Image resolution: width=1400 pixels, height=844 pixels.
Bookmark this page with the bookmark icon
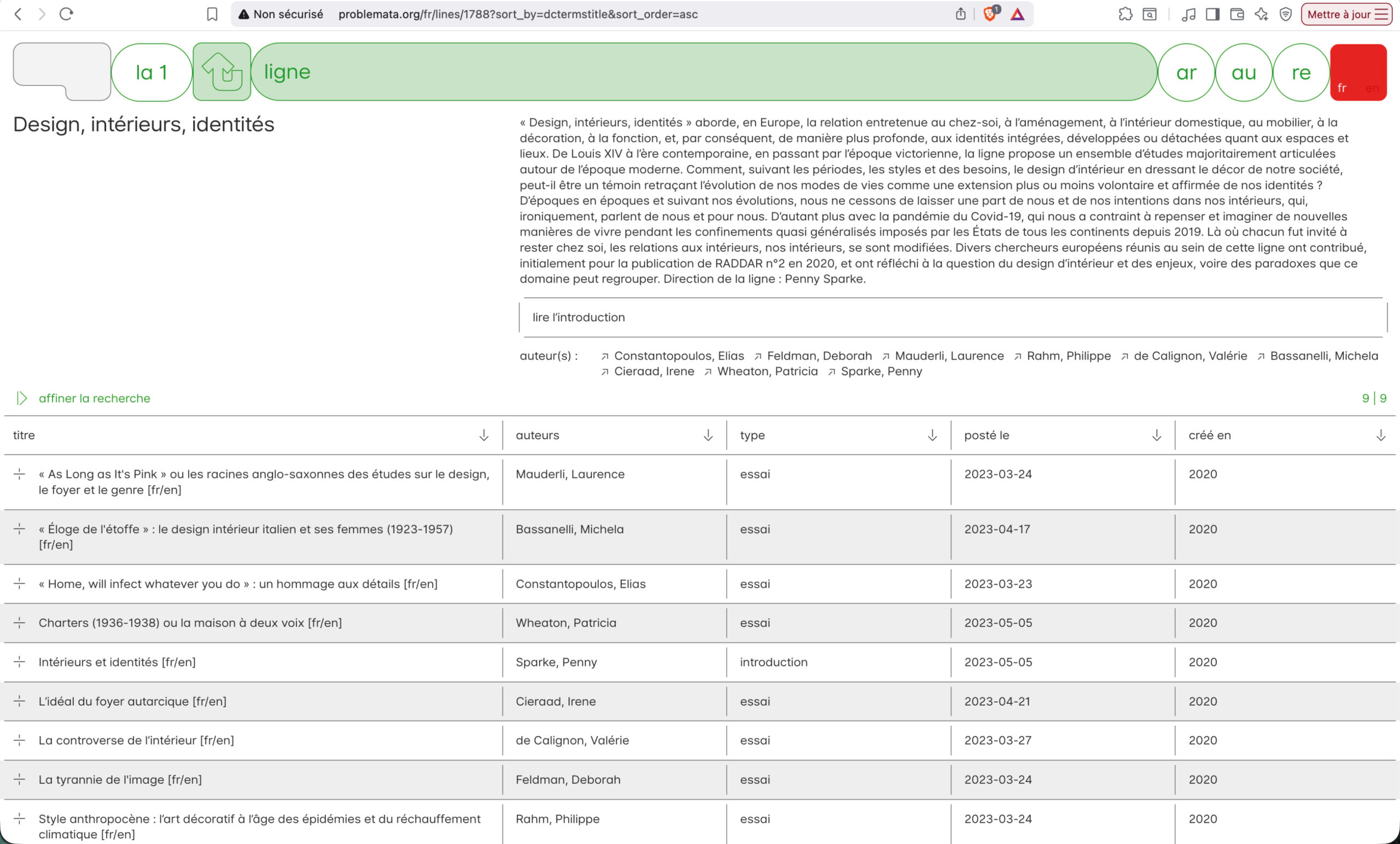[x=212, y=14]
